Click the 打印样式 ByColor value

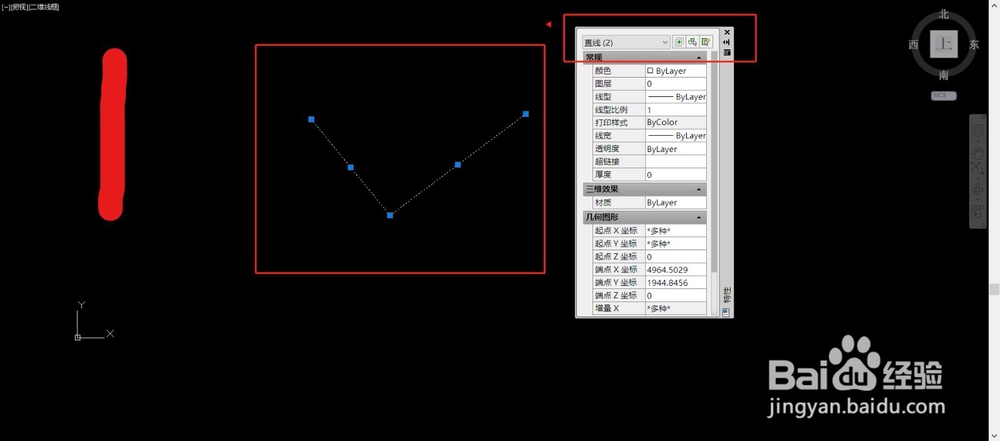coord(675,122)
